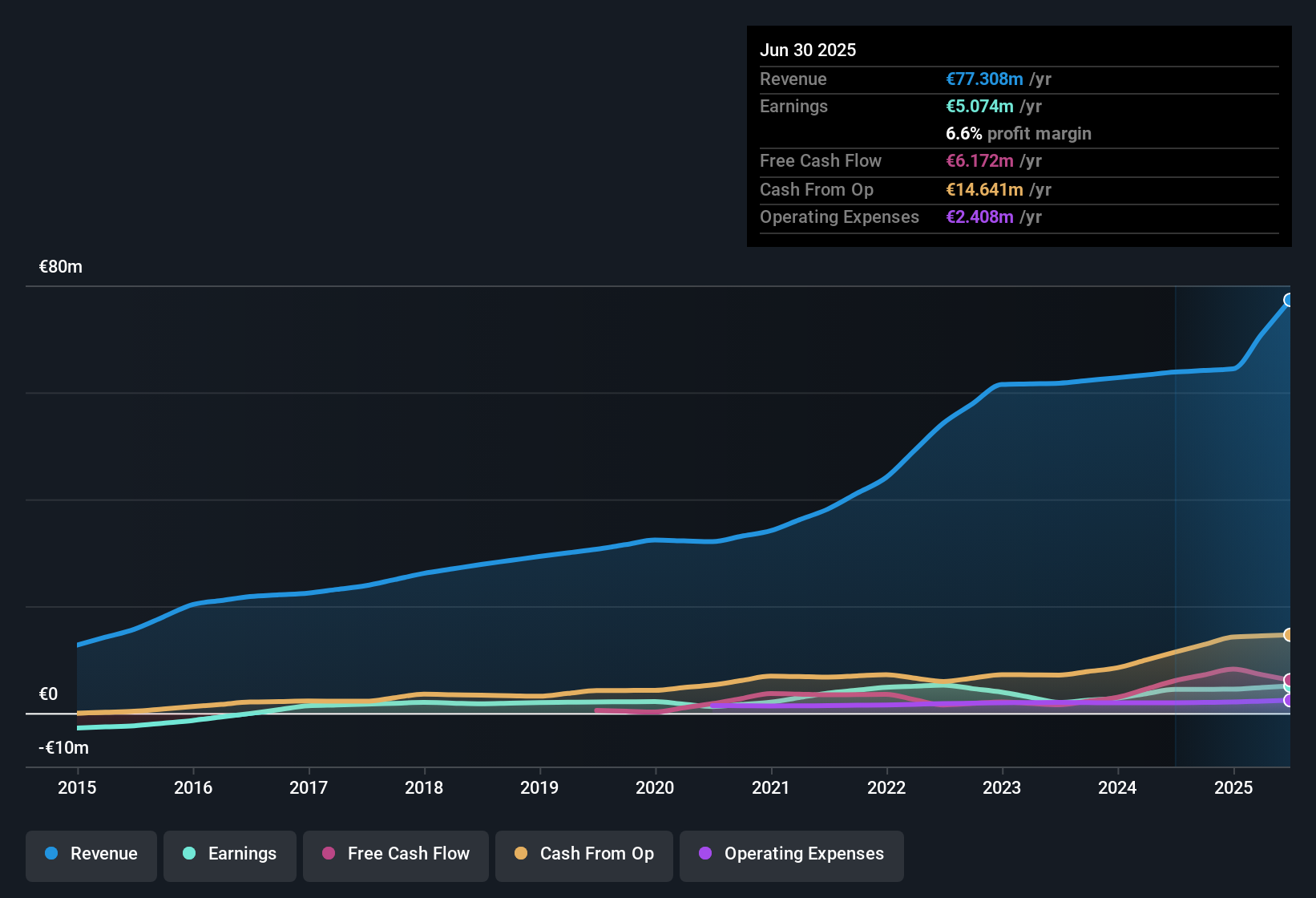This screenshot has height=898, width=1316.
Task: Click the Operating Expenses purple endpoint marker
Action: pos(1289,700)
